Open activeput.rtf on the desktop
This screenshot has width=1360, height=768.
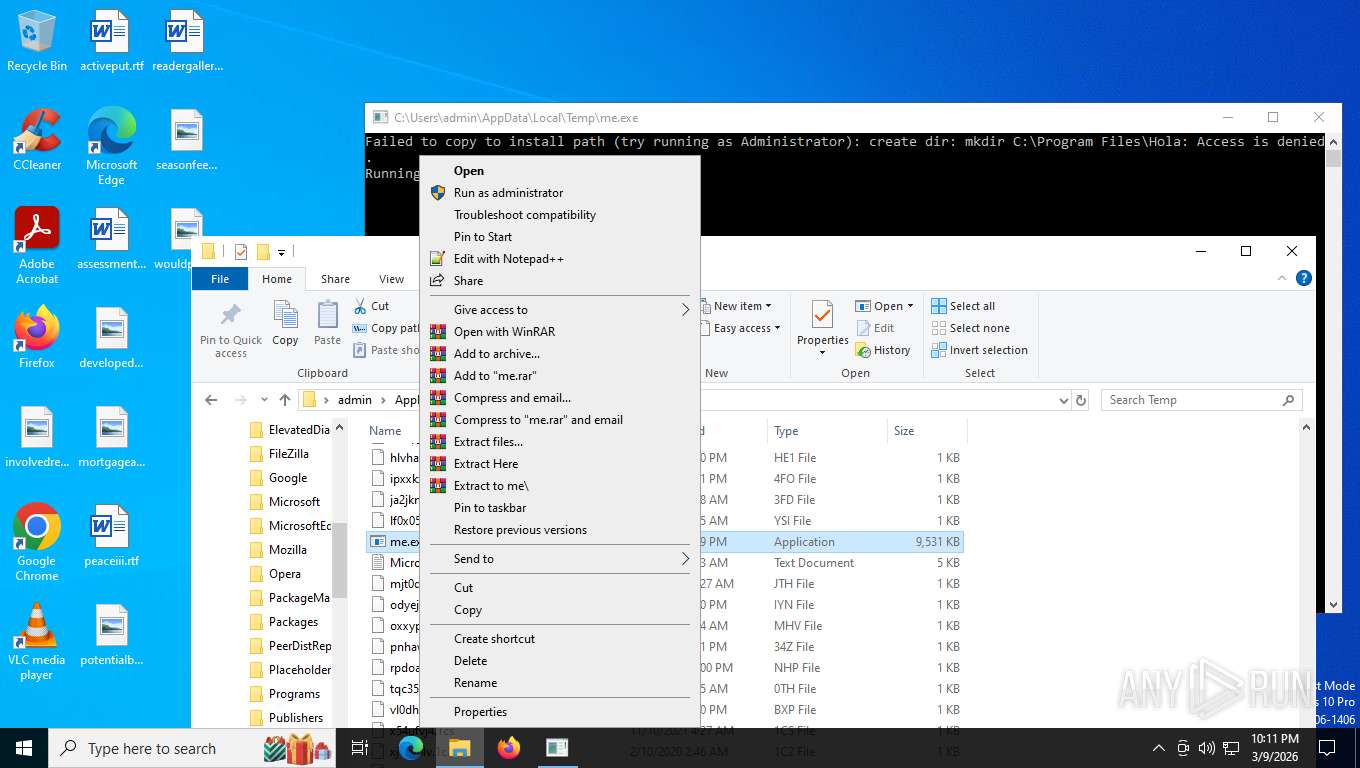111,42
